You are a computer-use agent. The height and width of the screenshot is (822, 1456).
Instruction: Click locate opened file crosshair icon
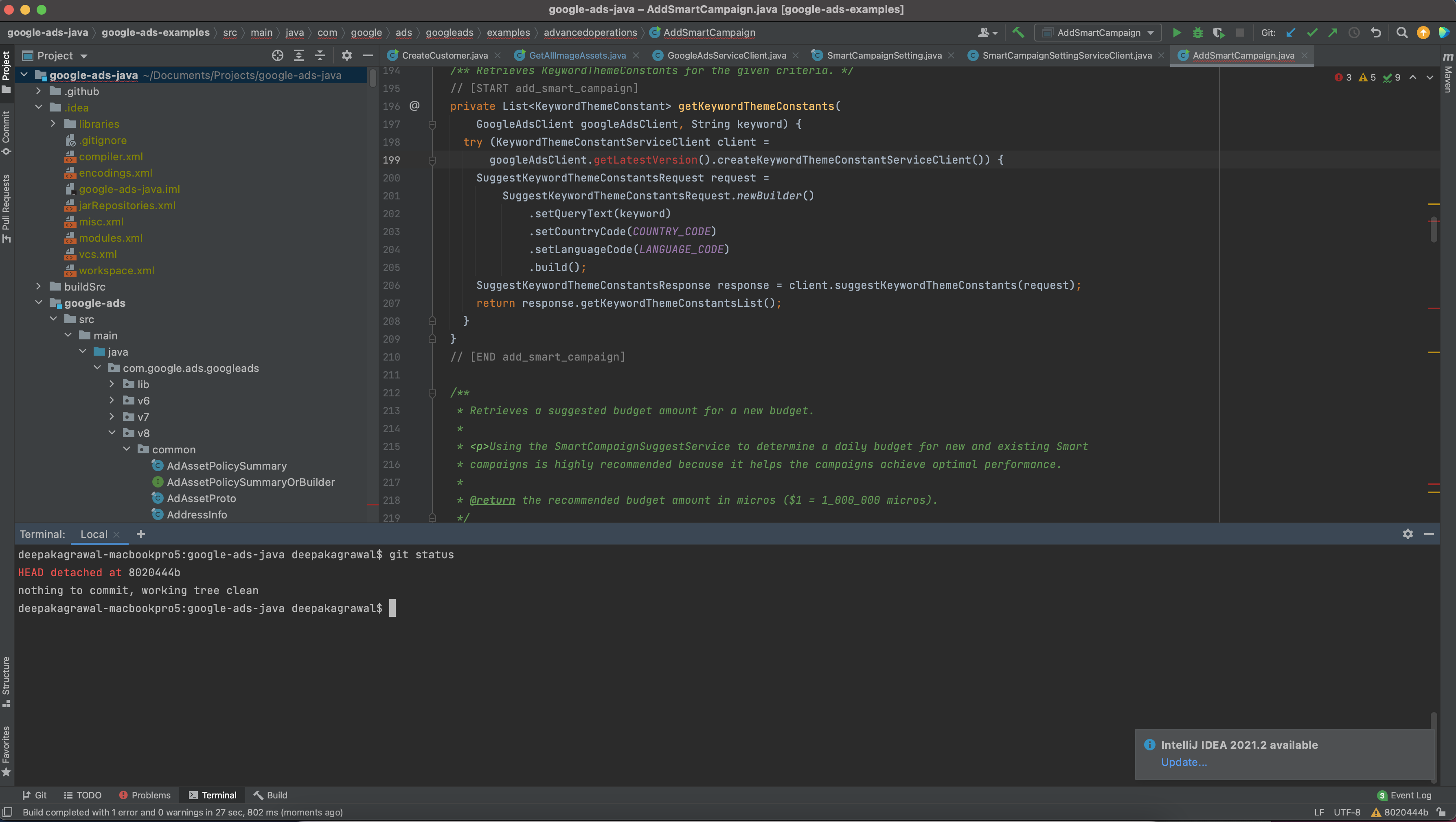[x=277, y=55]
